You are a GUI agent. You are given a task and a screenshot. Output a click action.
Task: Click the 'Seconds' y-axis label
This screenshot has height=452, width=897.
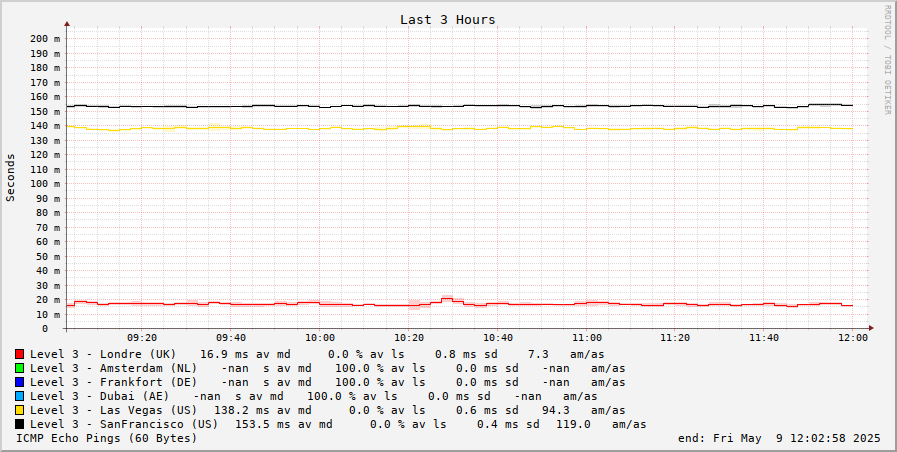point(10,177)
